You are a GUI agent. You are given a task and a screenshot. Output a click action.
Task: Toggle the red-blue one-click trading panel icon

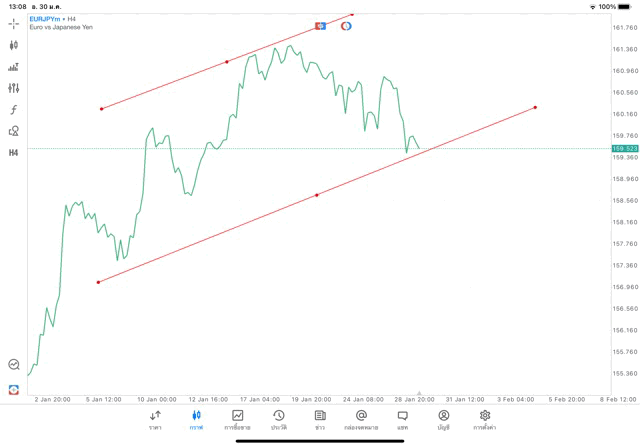pyautogui.click(x=320, y=25)
